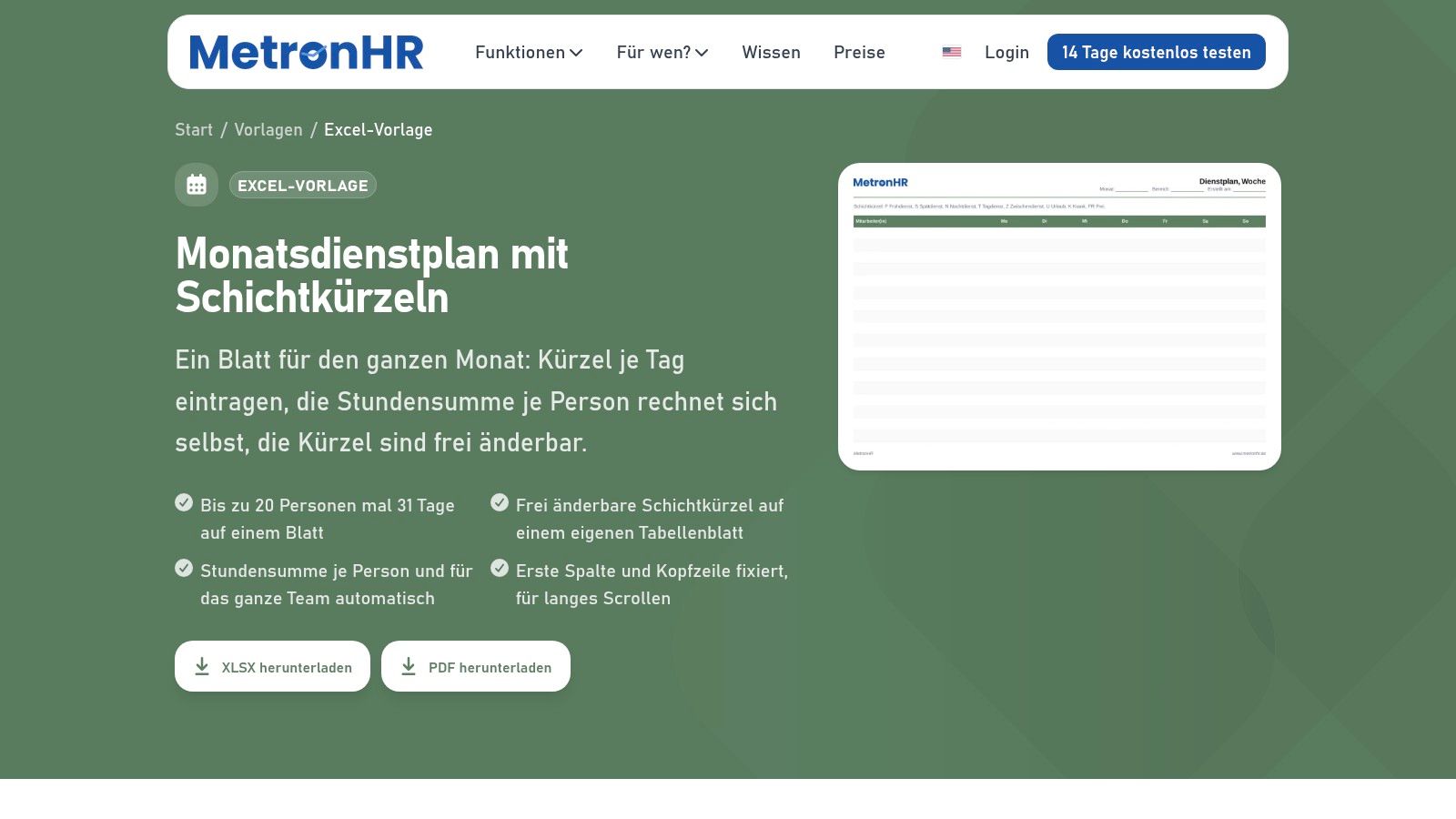
Task: Click the checkmark beside Frei änderbare Schichtkürzel
Action: pos(500,502)
